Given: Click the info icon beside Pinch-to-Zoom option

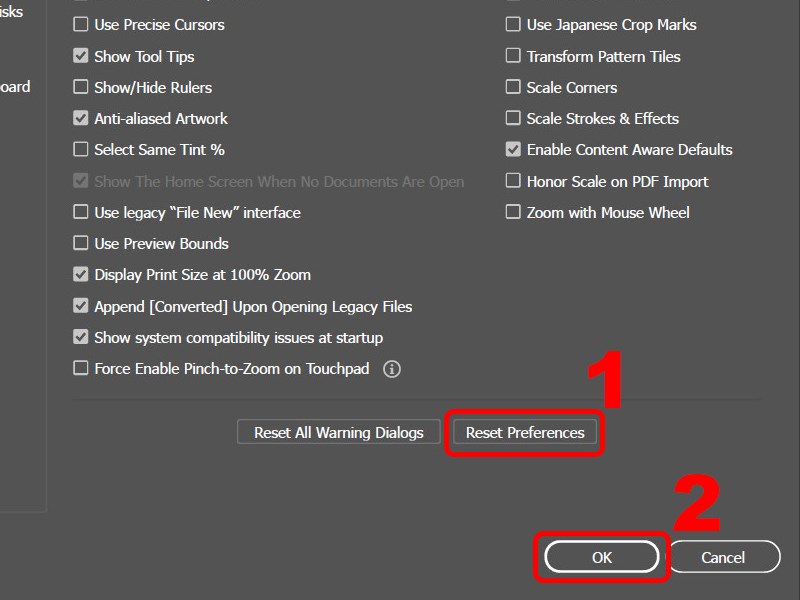Looking at the screenshot, I should click(x=392, y=369).
